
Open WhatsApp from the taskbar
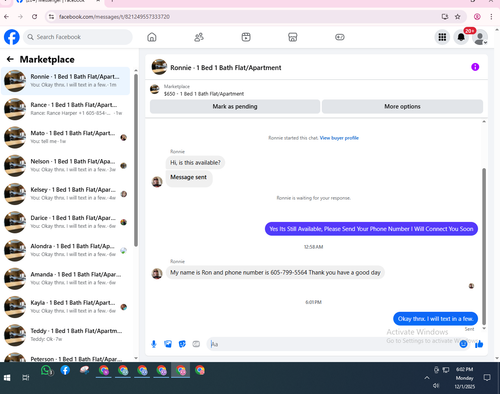pyautogui.click(x=46, y=370)
